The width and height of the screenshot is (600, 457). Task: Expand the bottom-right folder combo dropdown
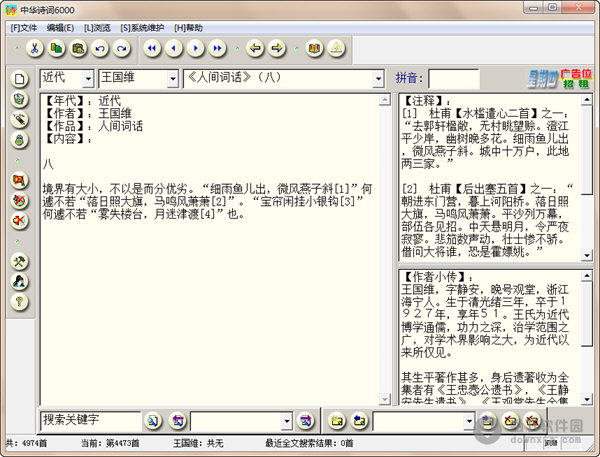tap(469, 421)
